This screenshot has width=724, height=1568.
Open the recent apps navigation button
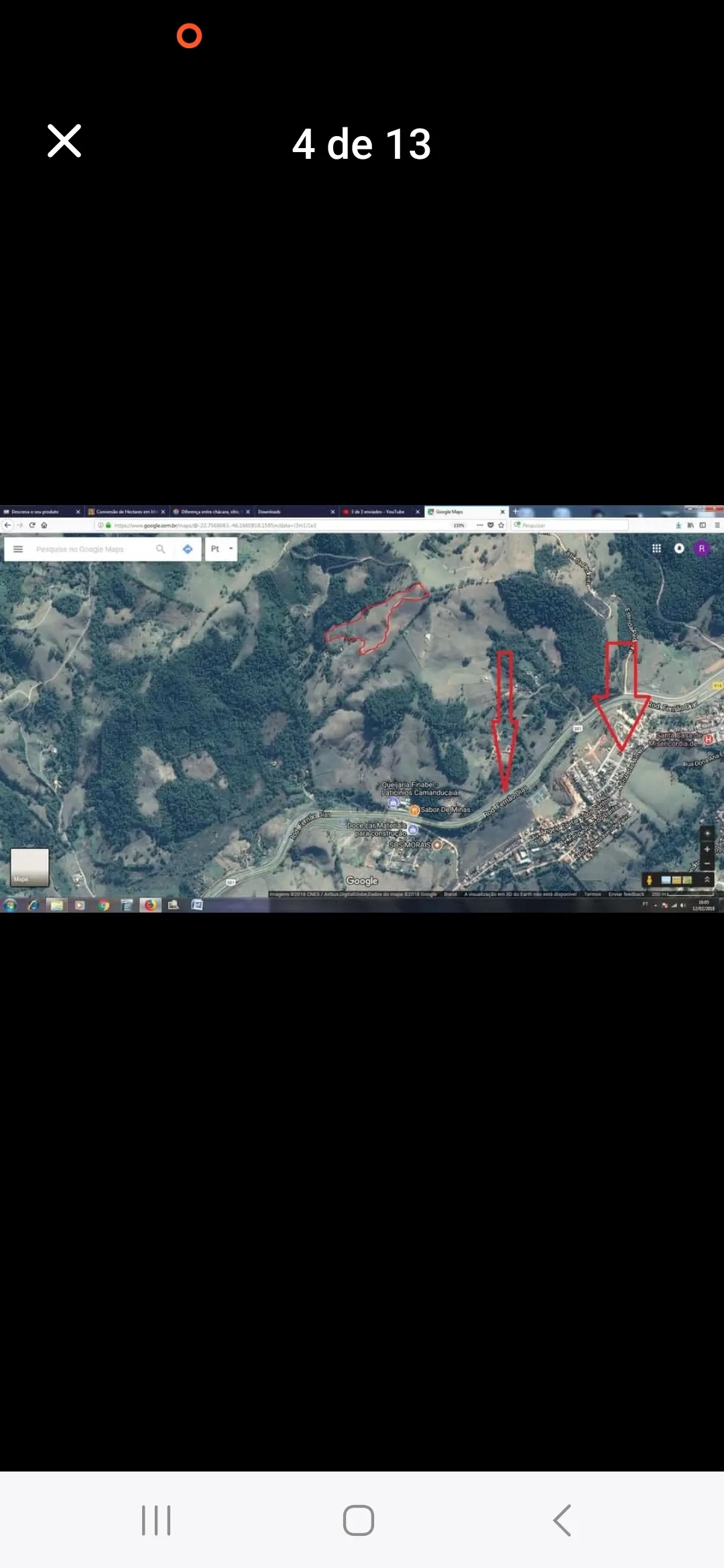point(156,1520)
